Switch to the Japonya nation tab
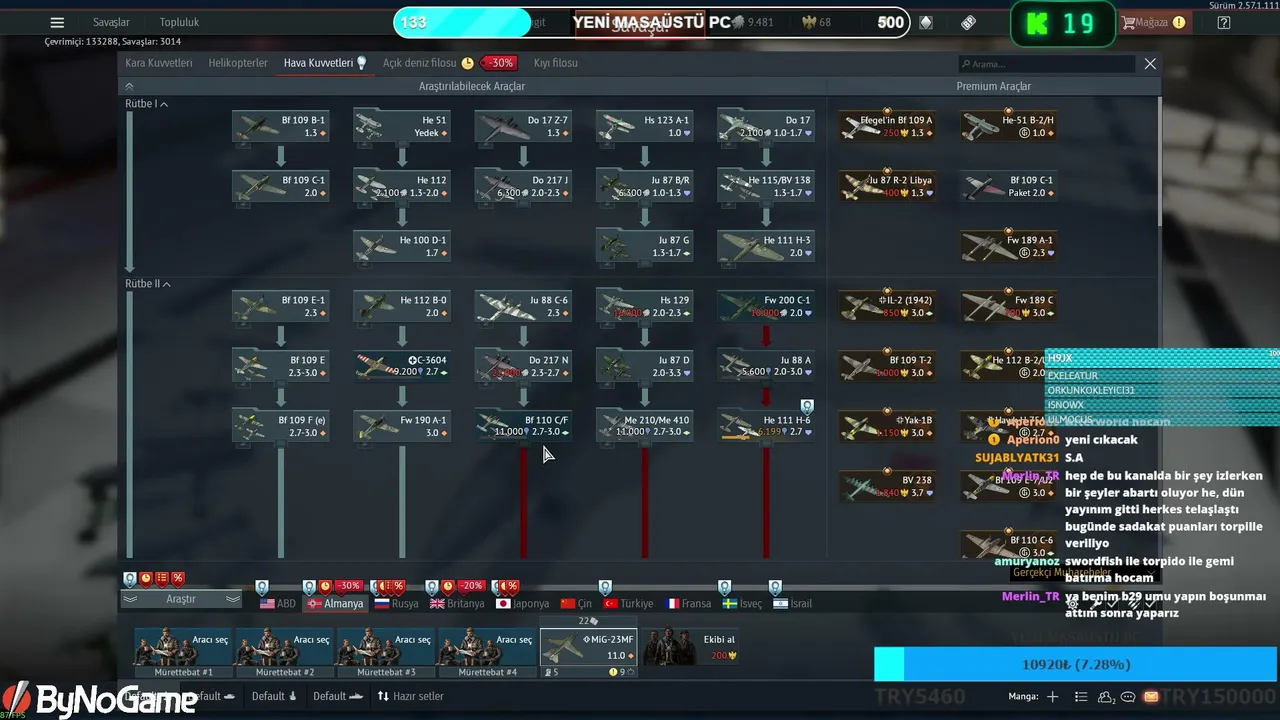 point(523,604)
